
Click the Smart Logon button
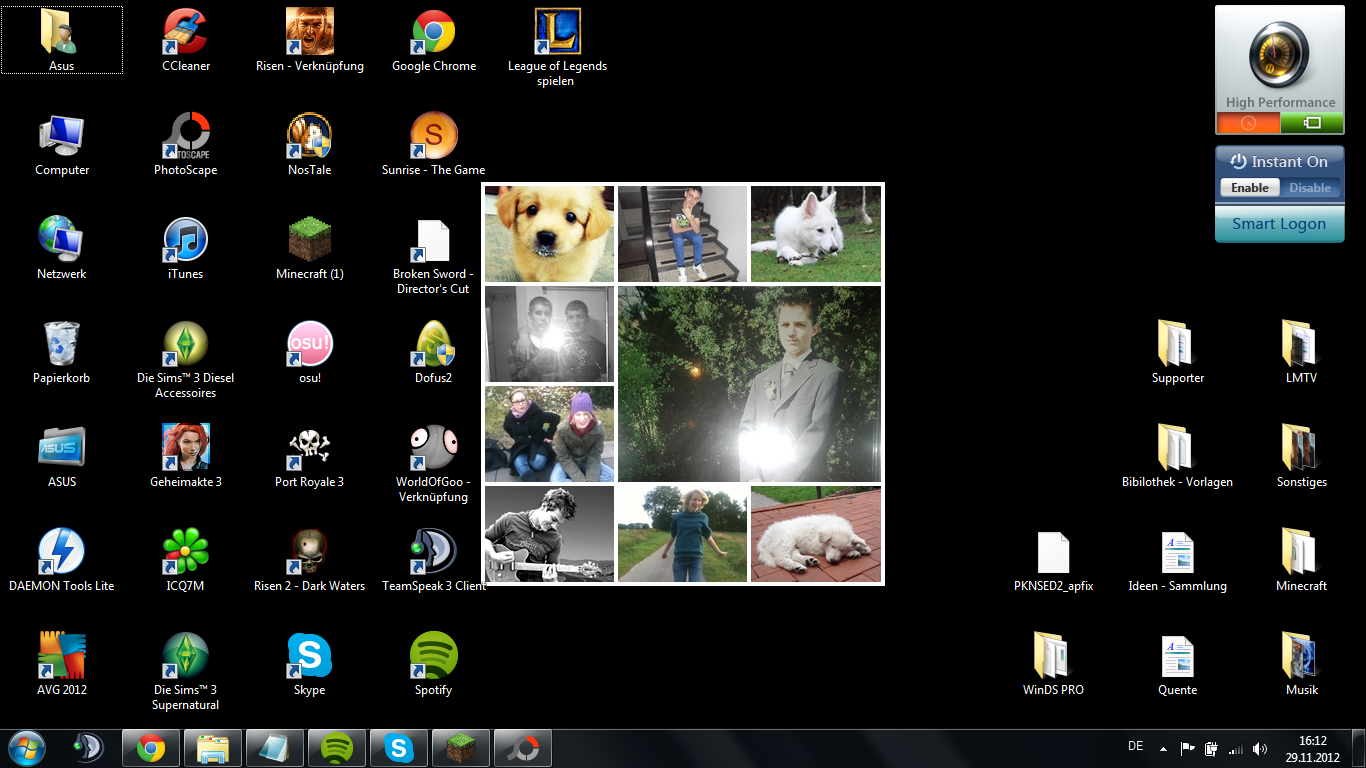tap(1279, 224)
